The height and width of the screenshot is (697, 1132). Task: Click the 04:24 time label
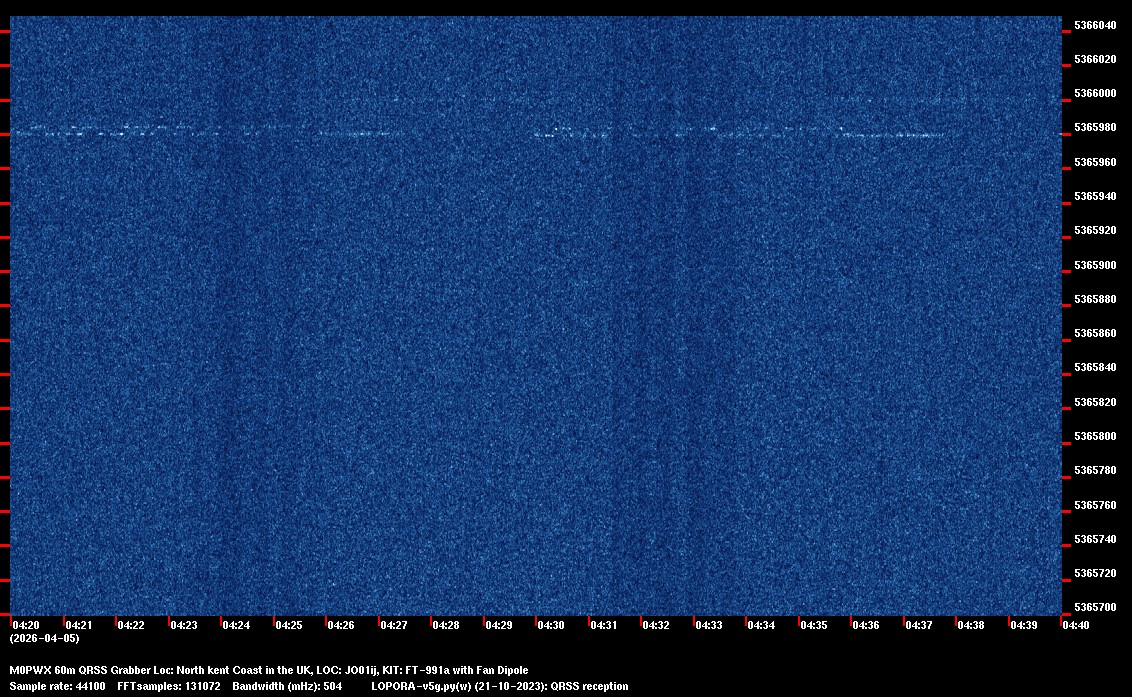point(236,625)
